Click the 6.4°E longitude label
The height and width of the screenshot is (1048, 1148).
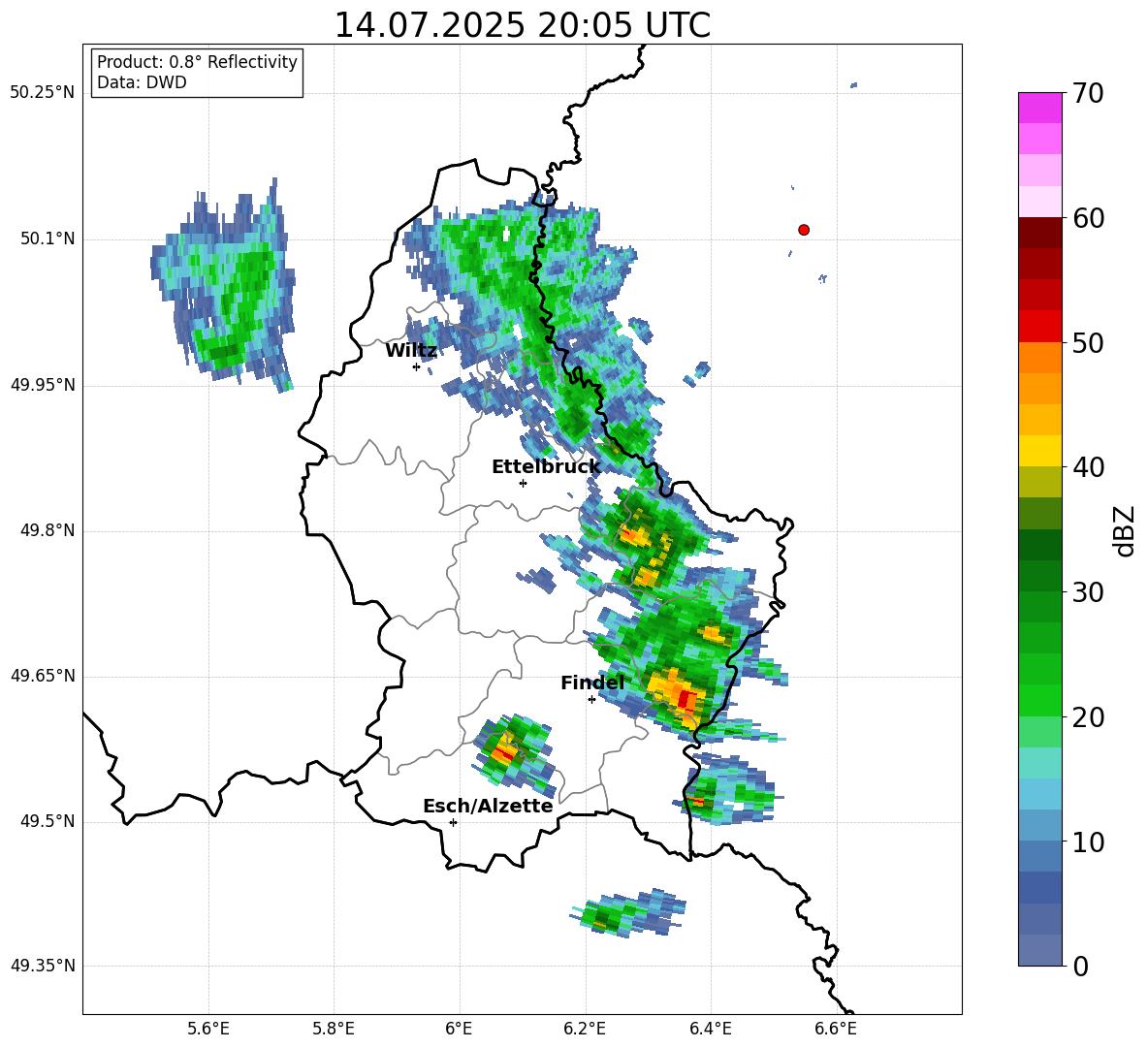click(710, 1029)
